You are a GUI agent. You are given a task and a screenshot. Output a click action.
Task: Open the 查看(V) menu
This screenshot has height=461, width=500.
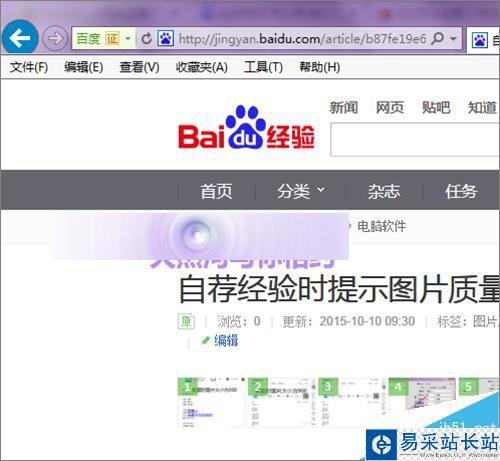(x=139, y=67)
